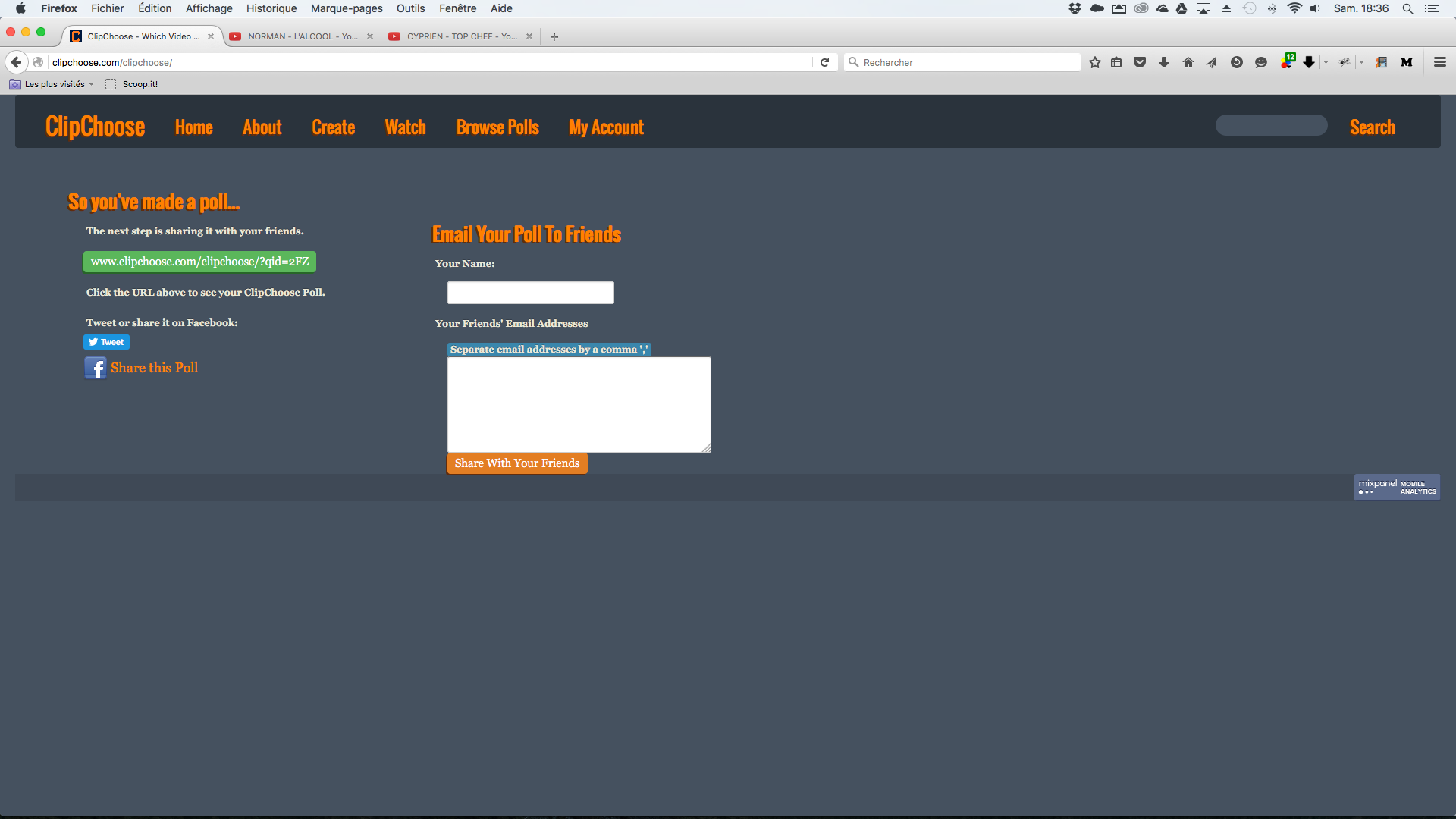The width and height of the screenshot is (1456, 819).
Task: Open the volume control in the menu bar
Action: [1315, 8]
